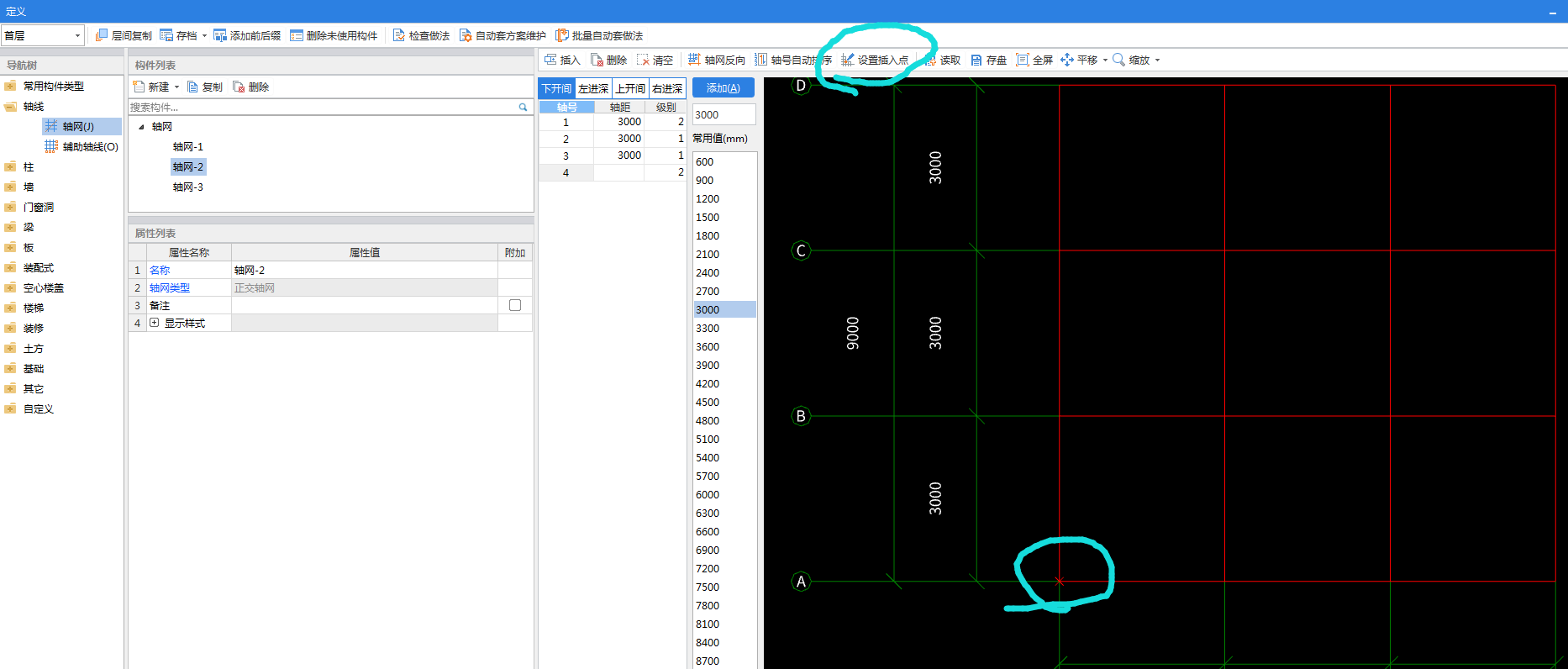Click the 层间复制 toolbar icon

tap(102, 35)
